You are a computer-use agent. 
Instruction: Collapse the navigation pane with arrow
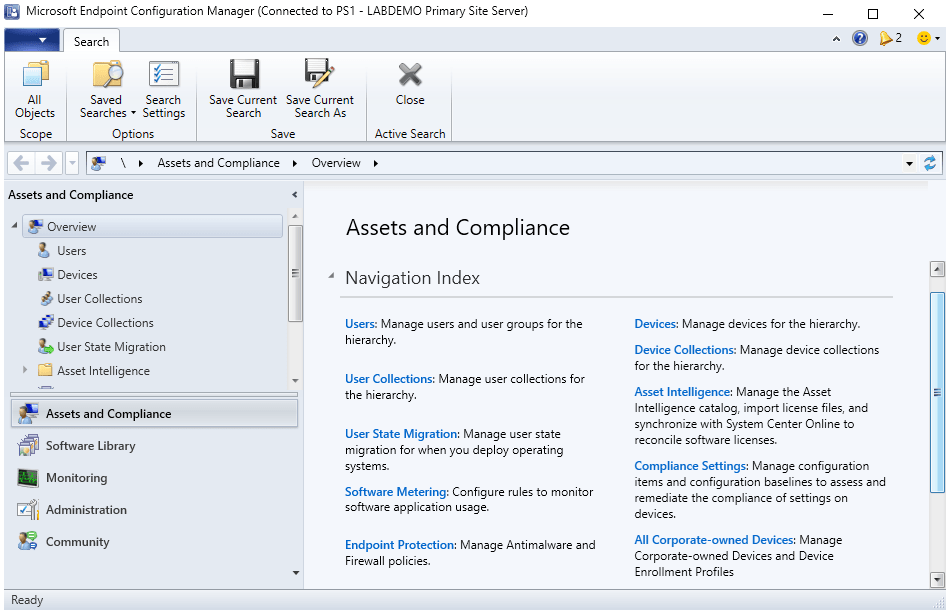[294, 195]
